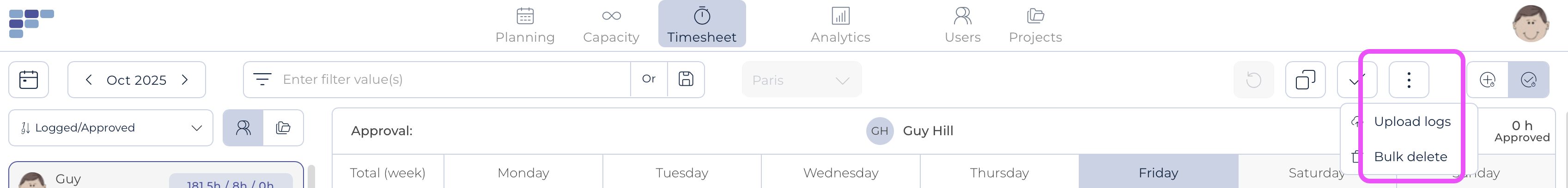Advance to next month after Oct 2025
Screen dimensions: 1568x188
(x=185, y=79)
